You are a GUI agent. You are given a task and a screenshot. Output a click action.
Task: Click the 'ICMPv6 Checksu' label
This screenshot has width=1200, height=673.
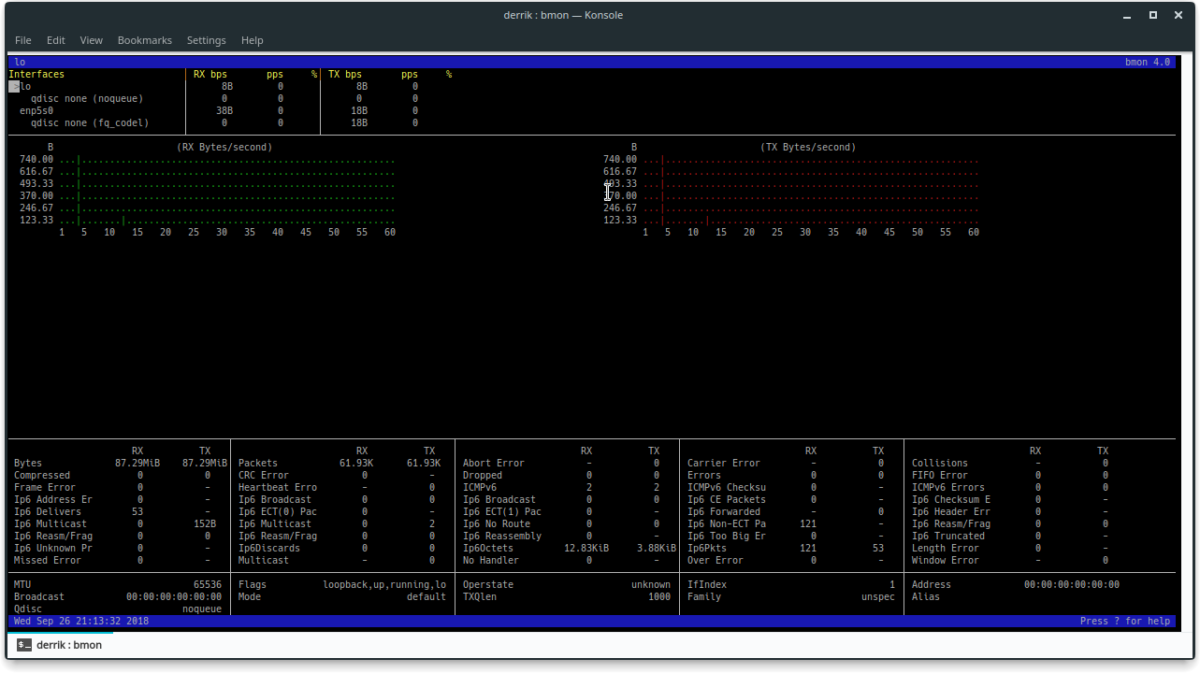[x=727, y=487]
